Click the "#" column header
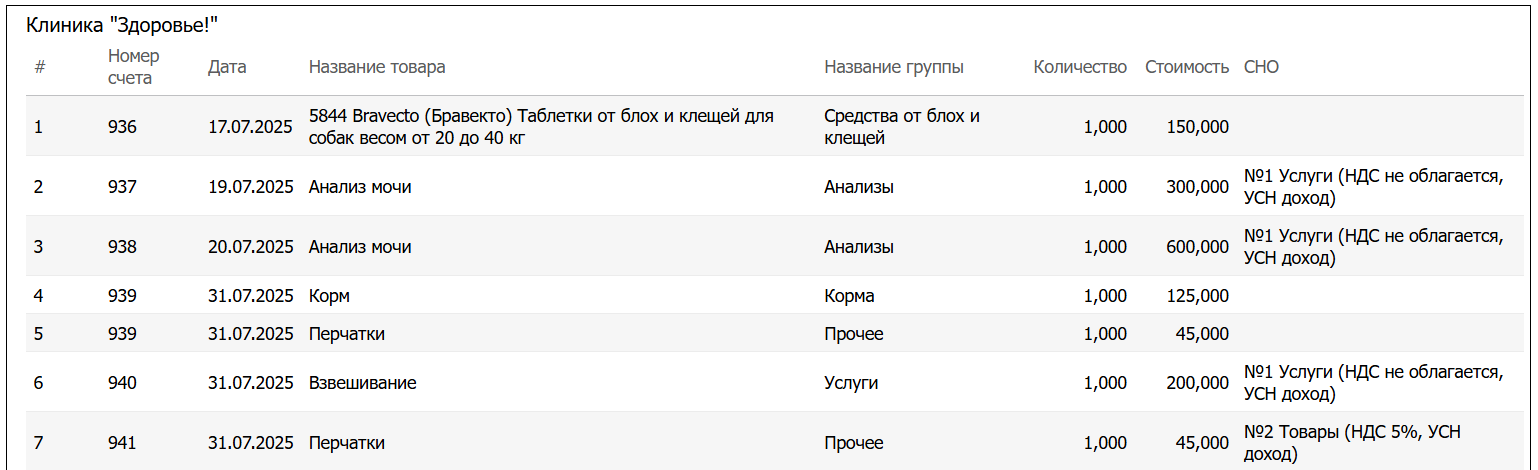The height and width of the screenshot is (470, 1538). (40, 67)
